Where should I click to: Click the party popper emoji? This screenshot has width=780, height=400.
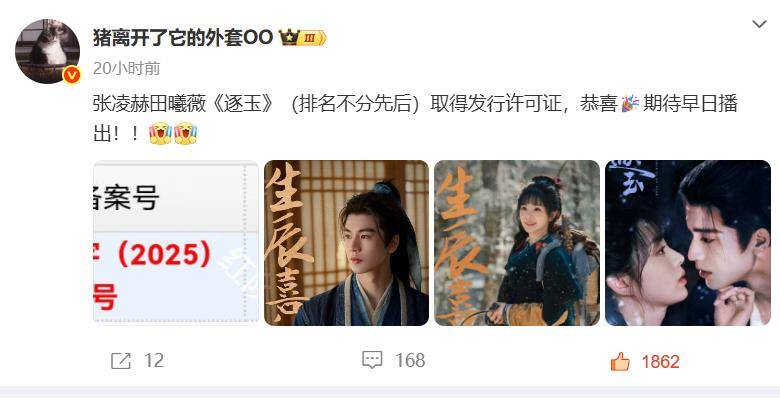tap(630, 104)
